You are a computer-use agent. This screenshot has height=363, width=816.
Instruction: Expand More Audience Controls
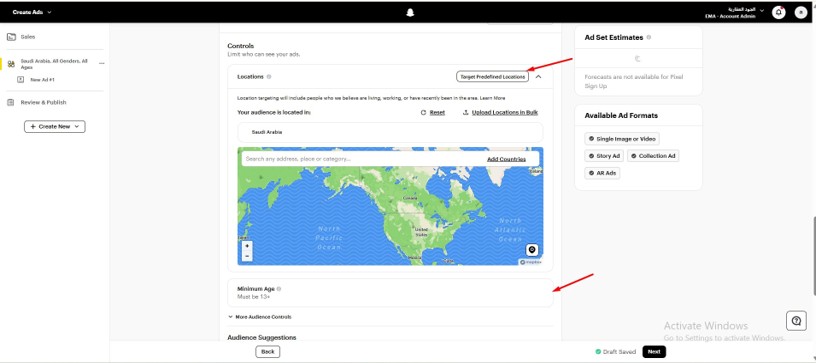tap(260, 317)
